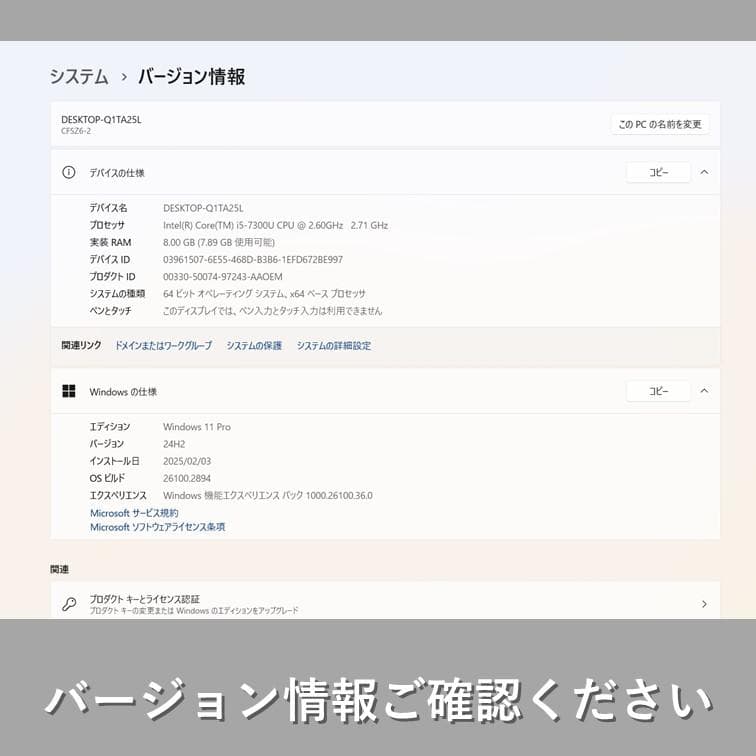Click the OS ビルド label
This screenshot has width=756, height=756.
[x=108, y=478]
